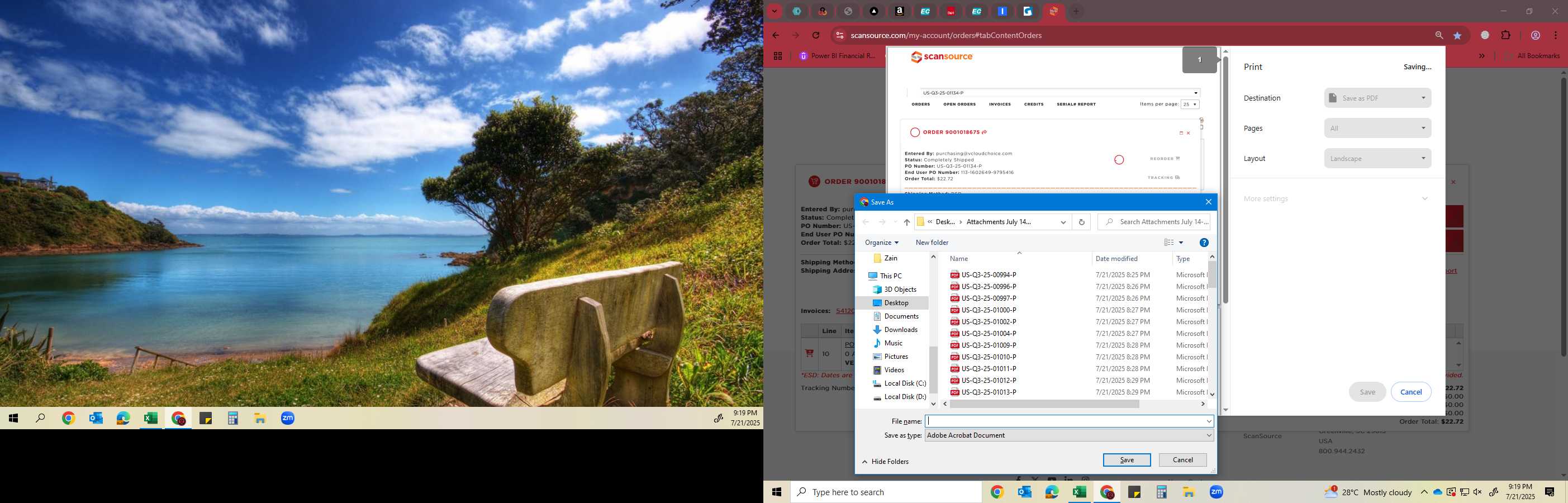The width and height of the screenshot is (1568, 503).
Task: Click the Windows Start button beside the search box
Action: tap(777, 492)
